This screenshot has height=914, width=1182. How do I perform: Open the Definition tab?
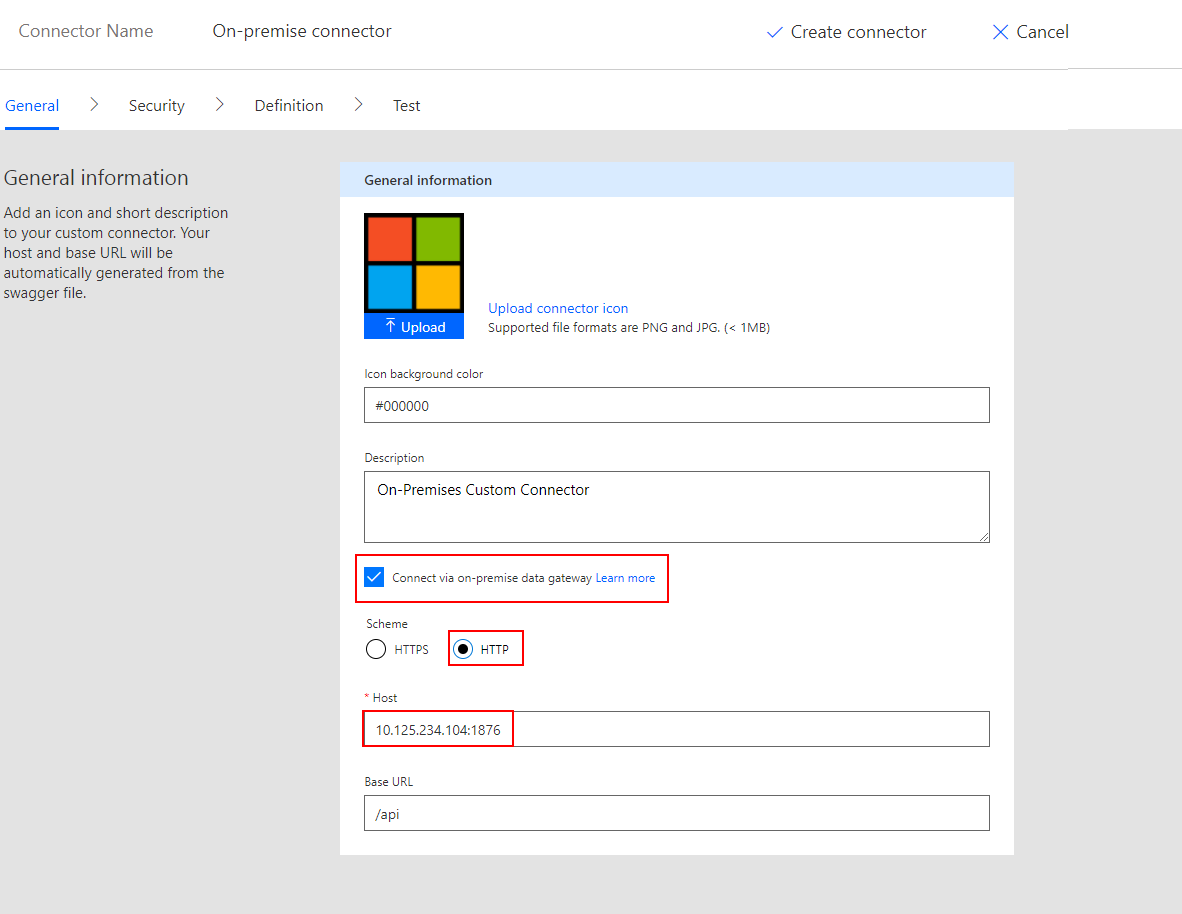pyautogui.click(x=289, y=105)
